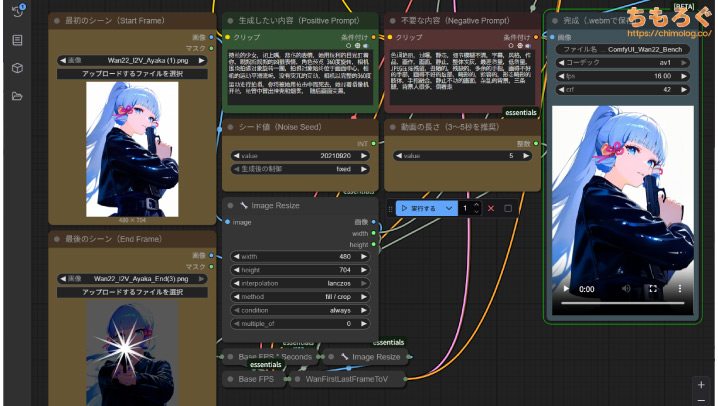Collapse the video length node
Viewport: 718px width, 406px height.
pos(392,127)
